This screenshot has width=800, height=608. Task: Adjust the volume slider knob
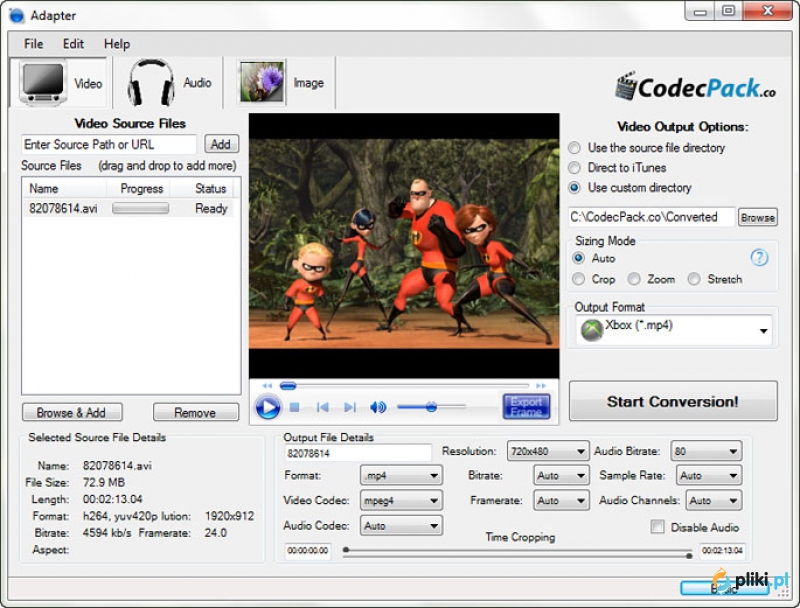coord(431,407)
